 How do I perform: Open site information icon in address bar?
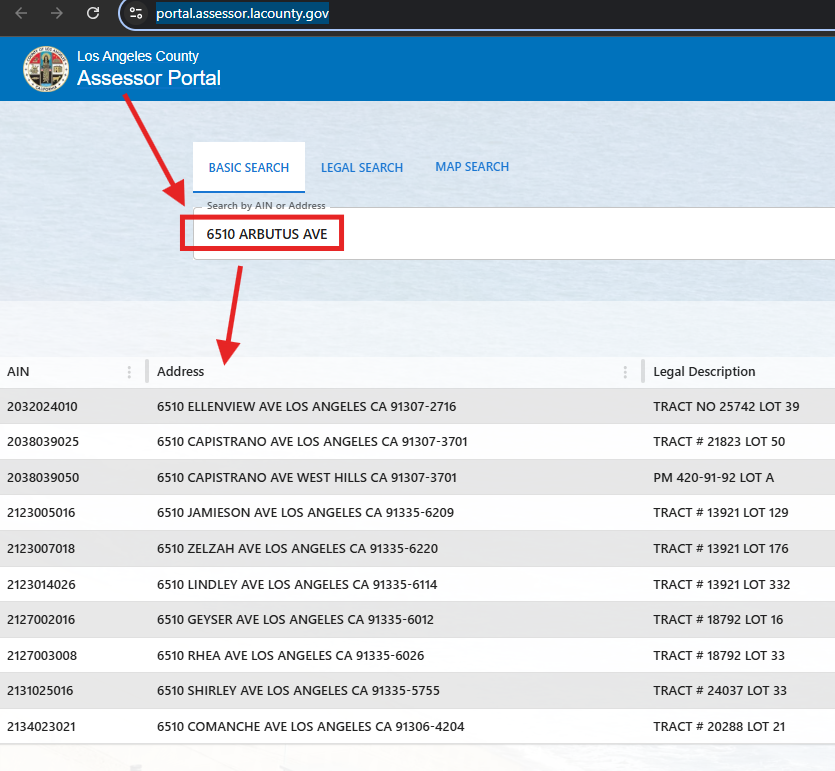[x=137, y=14]
